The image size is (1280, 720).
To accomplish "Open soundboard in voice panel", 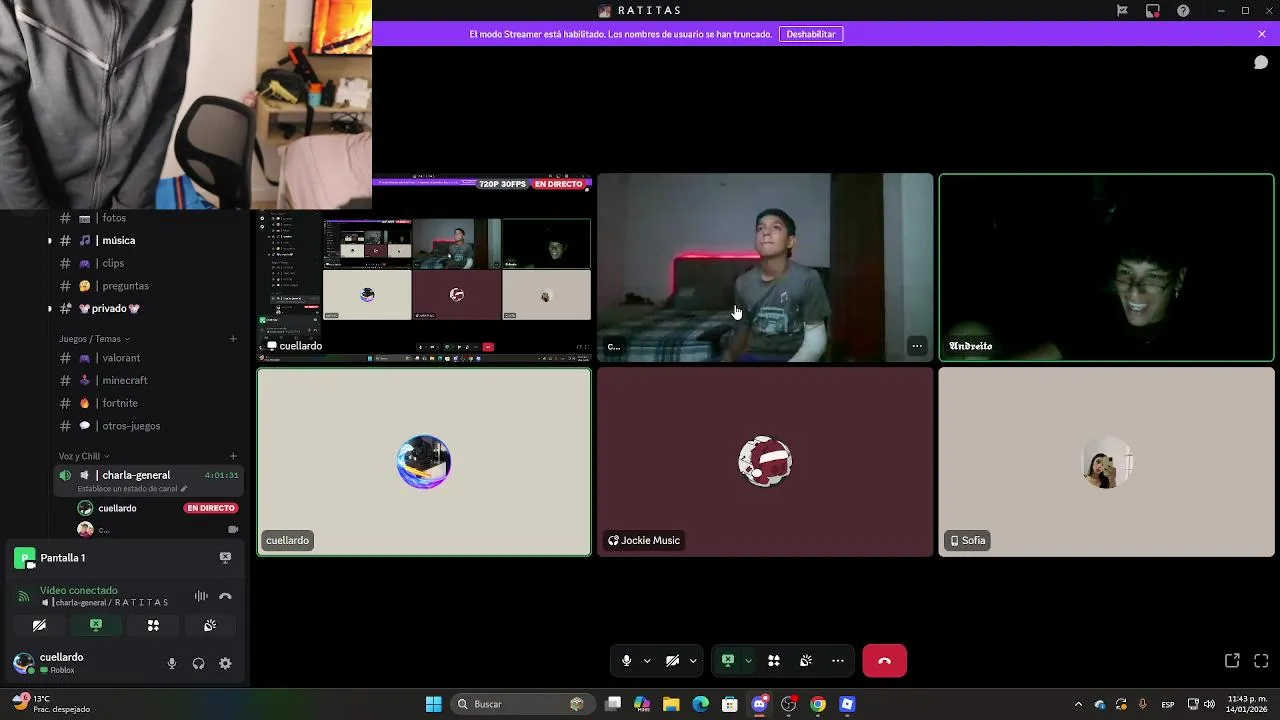I will (x=210, y=625).
